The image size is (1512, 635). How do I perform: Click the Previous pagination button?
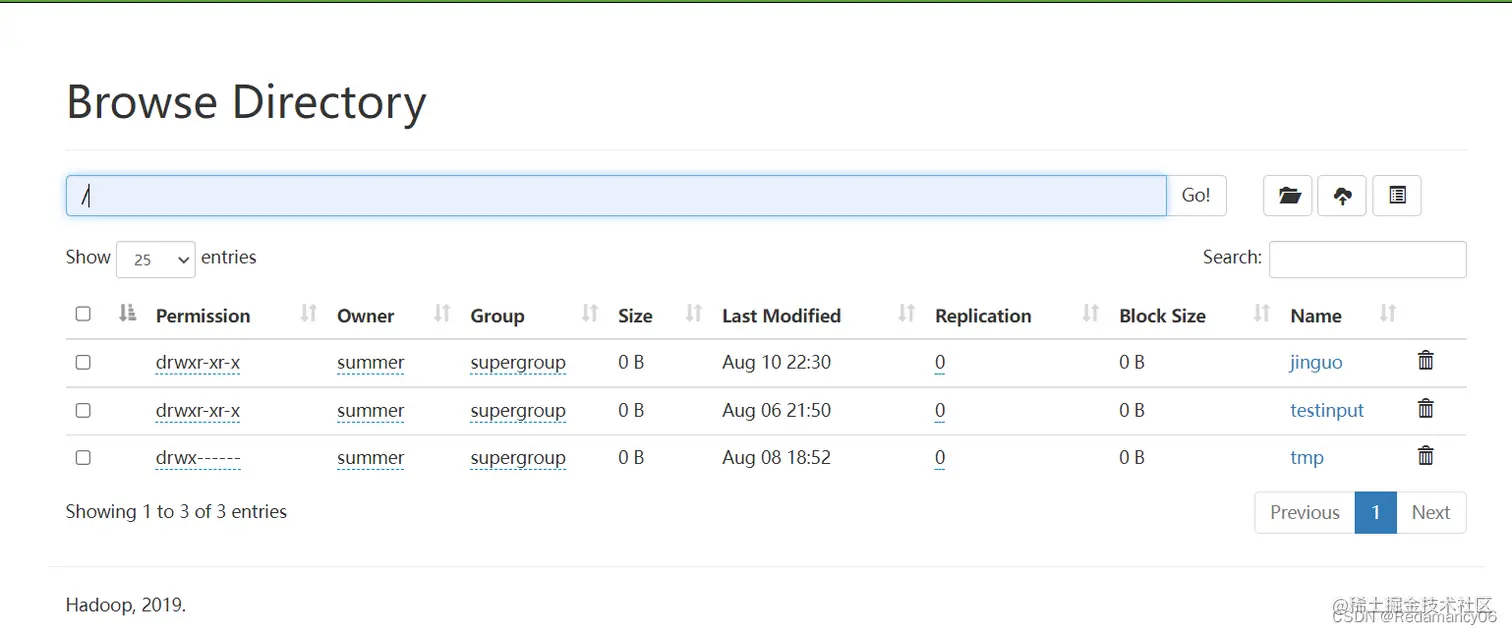[1305, 512]
